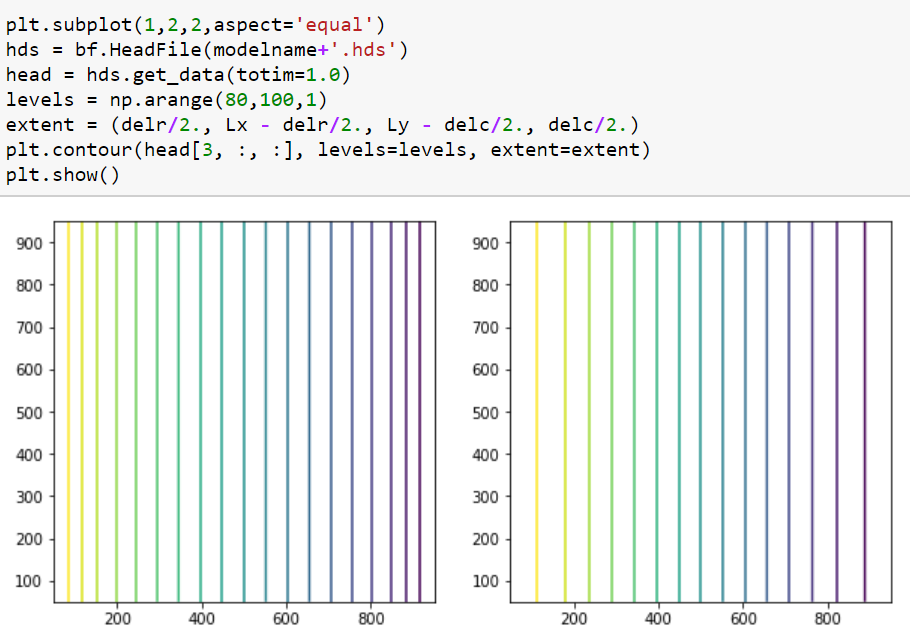Click the yellow contour line in left plot
The height and width of the screenshot is (637, 910).
70,400
